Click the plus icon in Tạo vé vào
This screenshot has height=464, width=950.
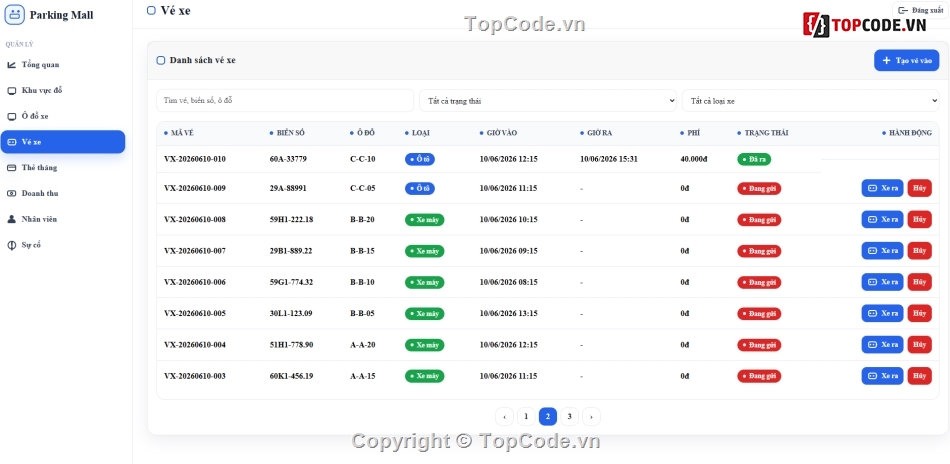click(886, 61)
